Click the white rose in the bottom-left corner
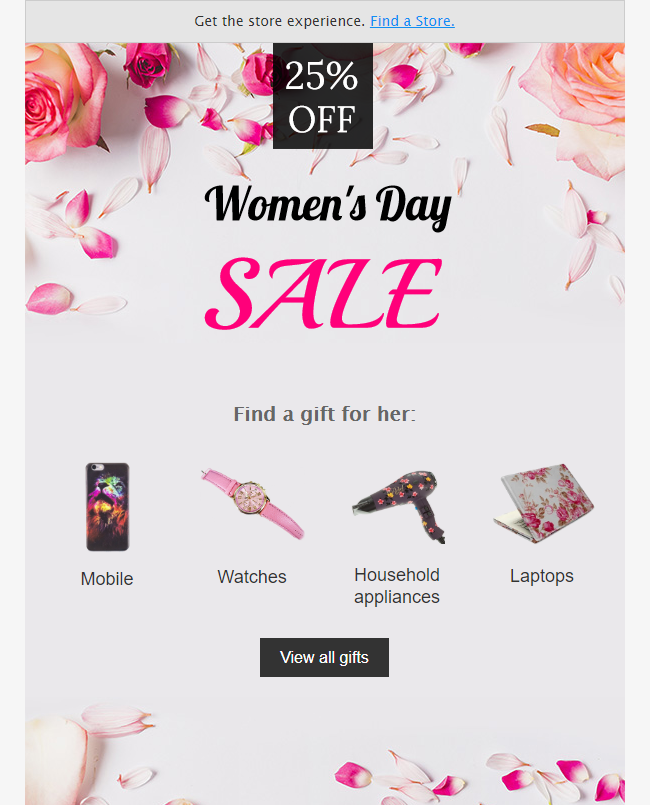650x805 pixels. point(55,765)
